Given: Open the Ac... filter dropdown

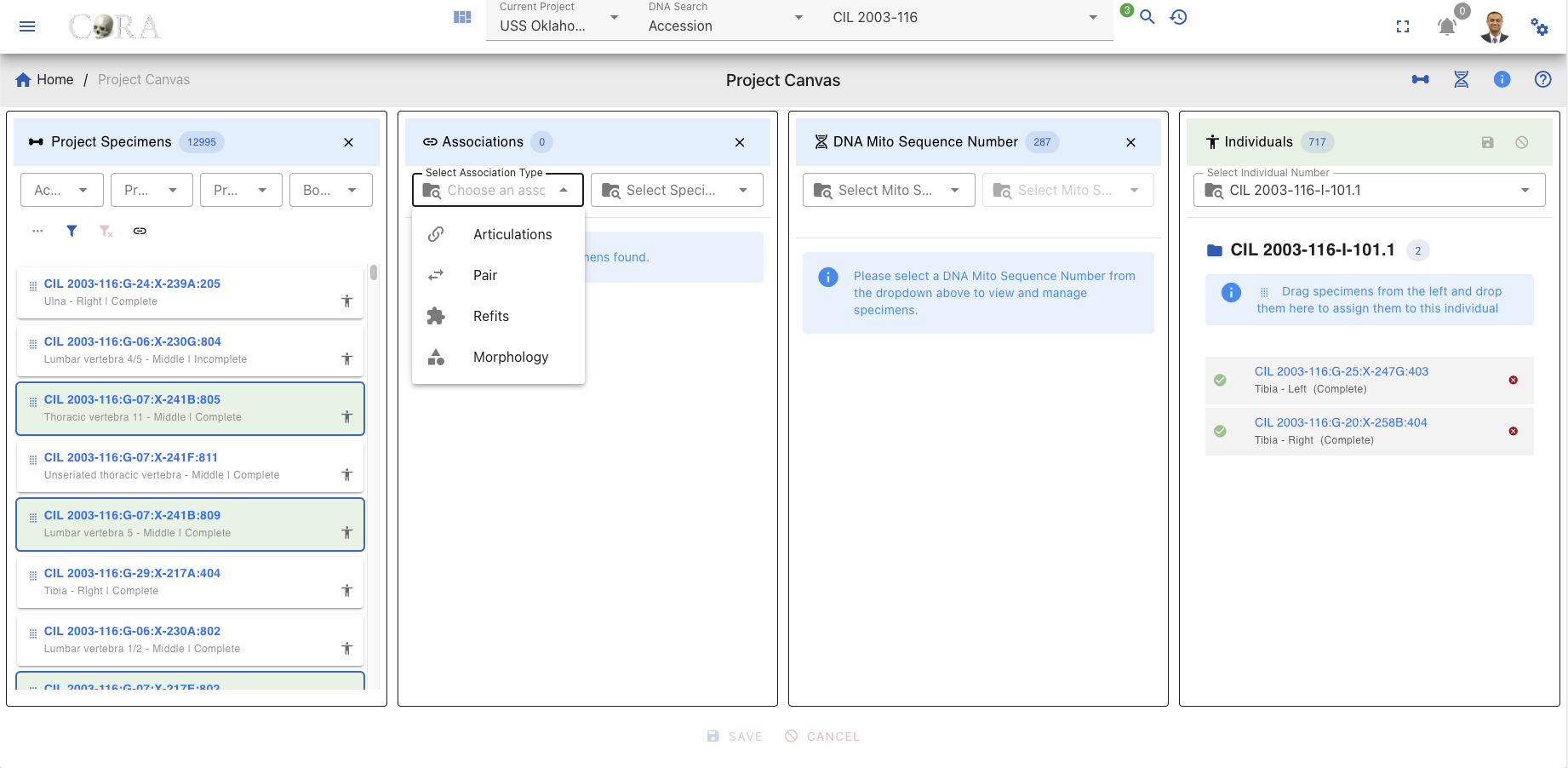Looking at the screenshot, I should tap(62, 190).
